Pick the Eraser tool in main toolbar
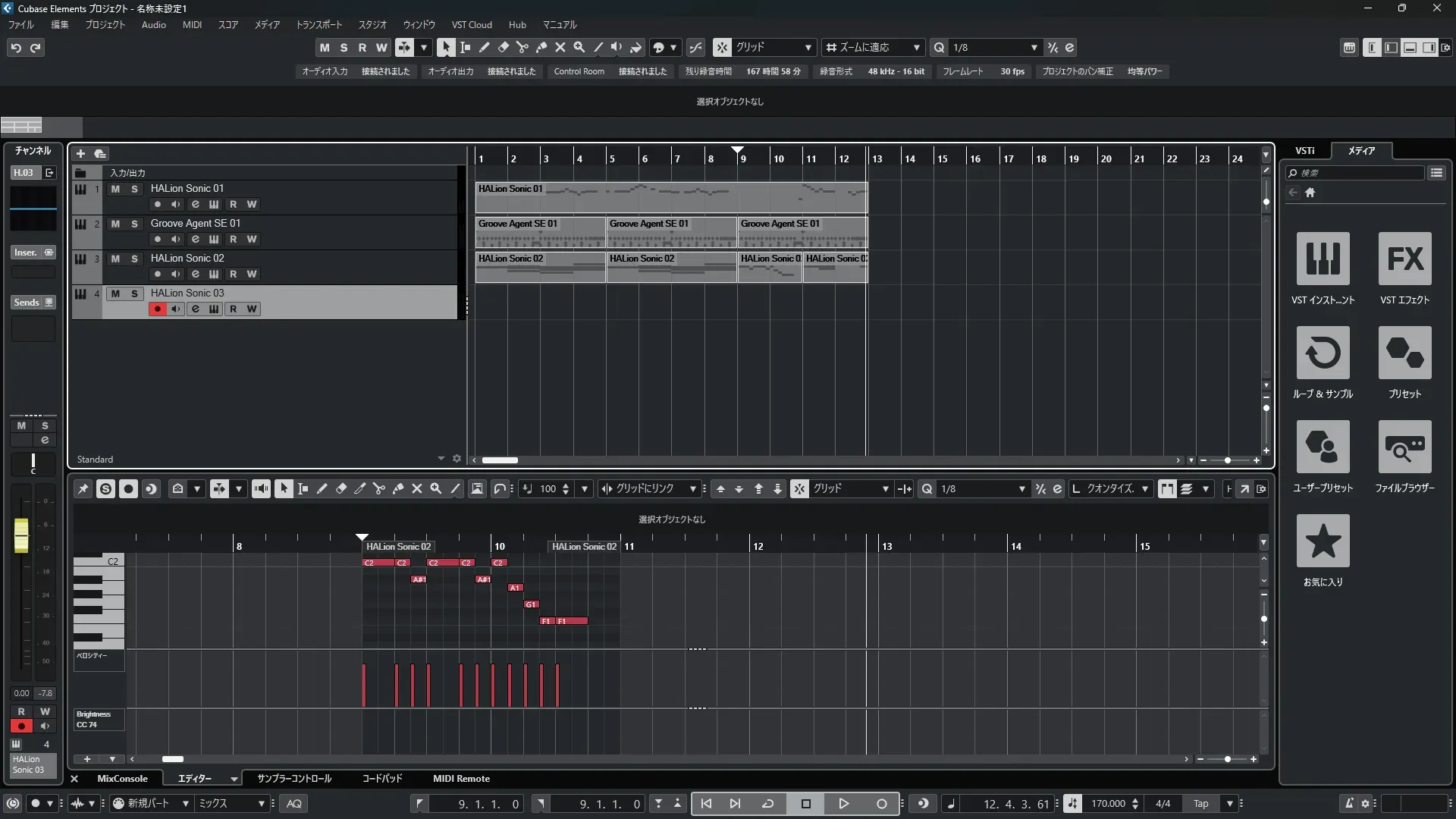 click(503, 47)
